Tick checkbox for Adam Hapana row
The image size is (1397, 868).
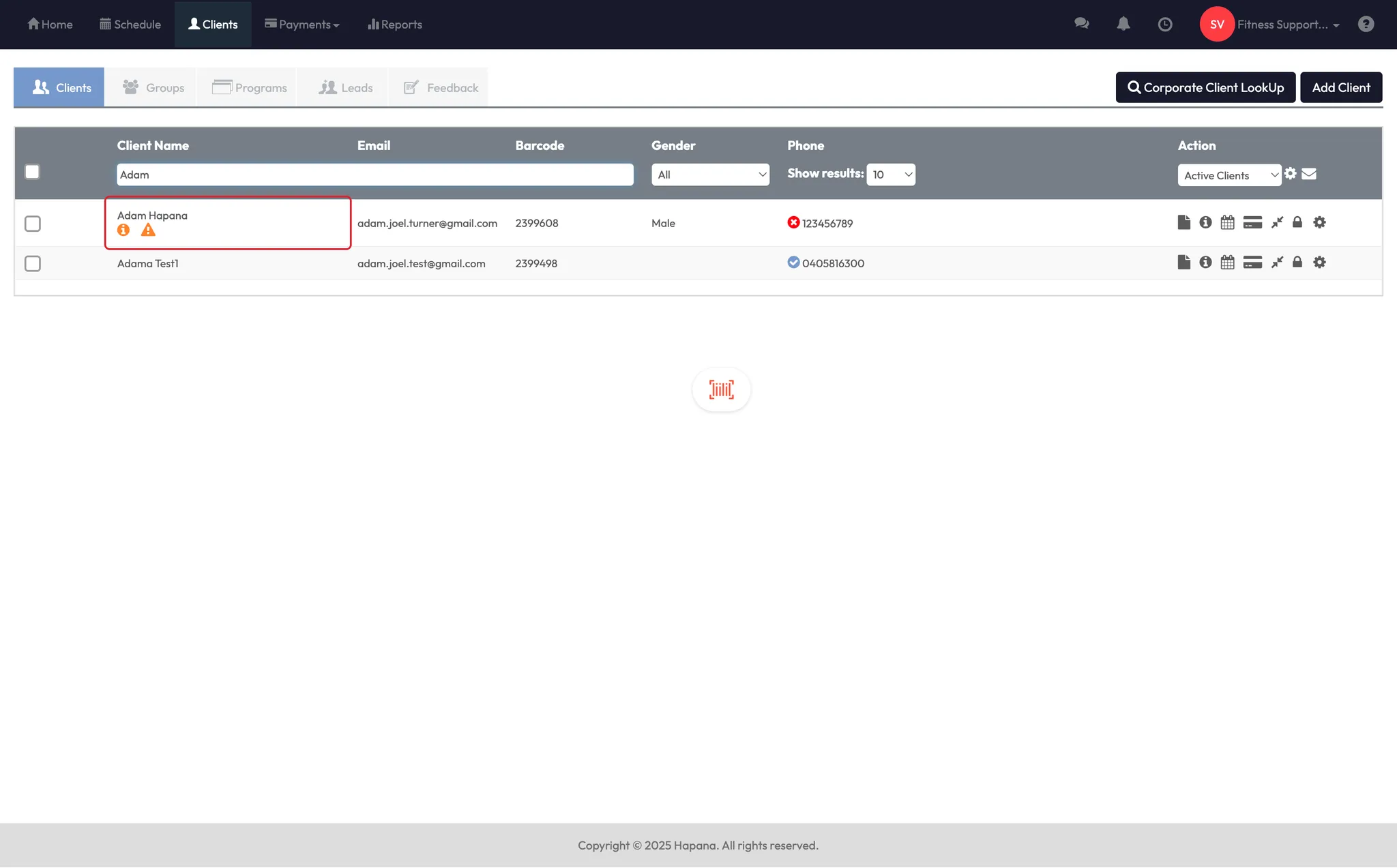pos(33,224)
